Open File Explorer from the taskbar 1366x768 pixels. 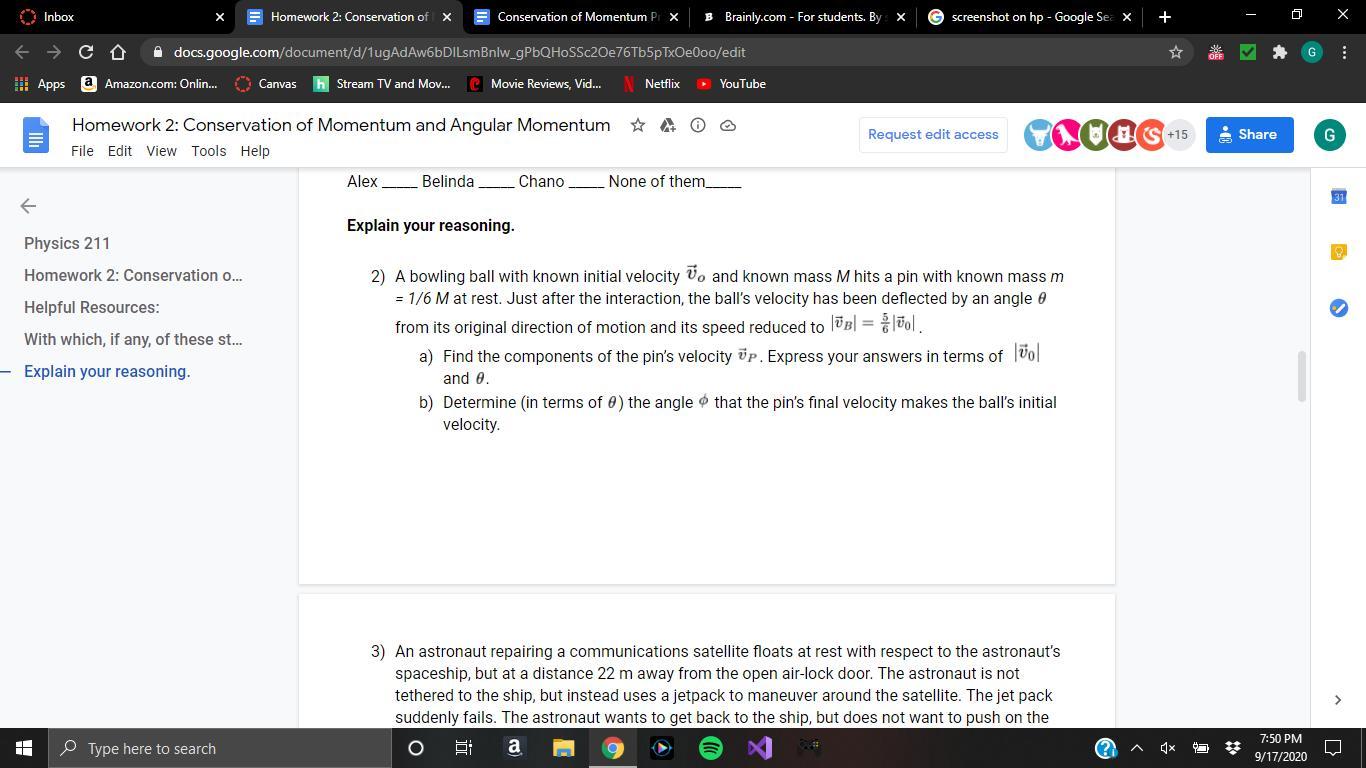(x=564, y=748)
